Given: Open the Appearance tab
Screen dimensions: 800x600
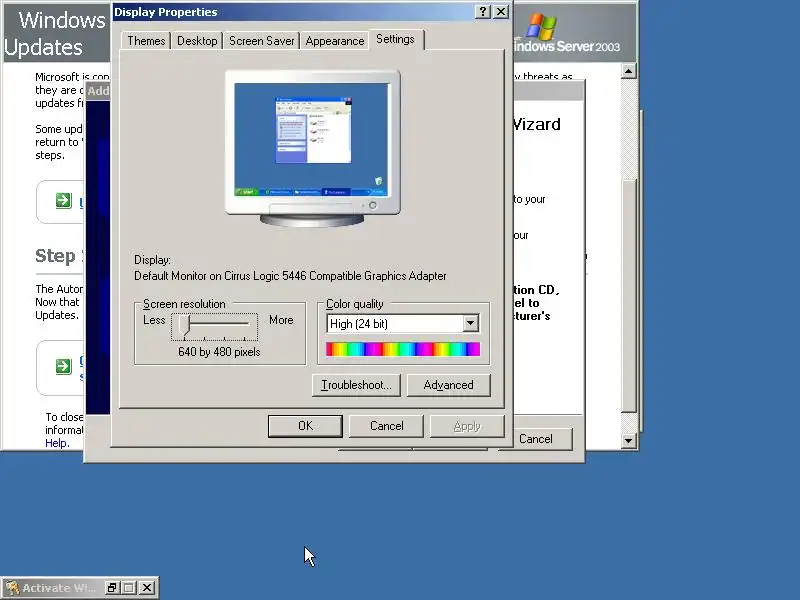Looking at the screenshot, I should coord(335,41).
